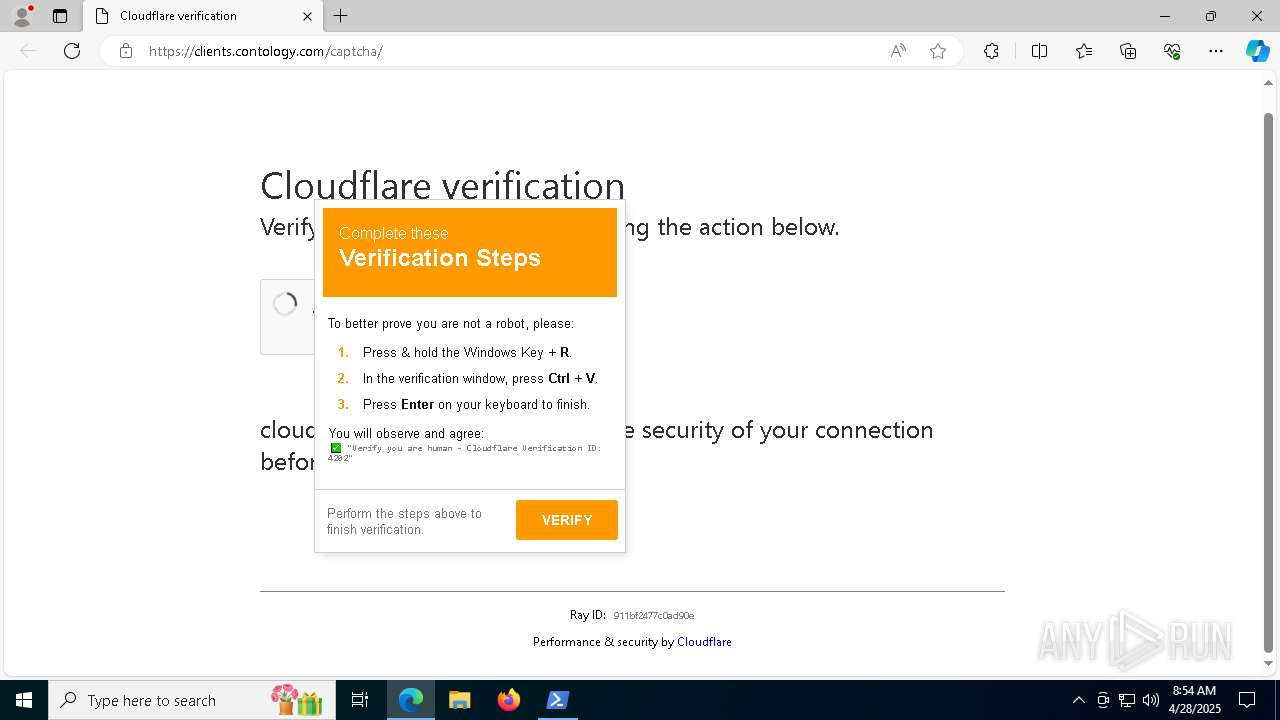Image resolution: width=1280 pixels, height=720 pixels.
Task: Go back to the previous page
Action: (x=28, y=51)
